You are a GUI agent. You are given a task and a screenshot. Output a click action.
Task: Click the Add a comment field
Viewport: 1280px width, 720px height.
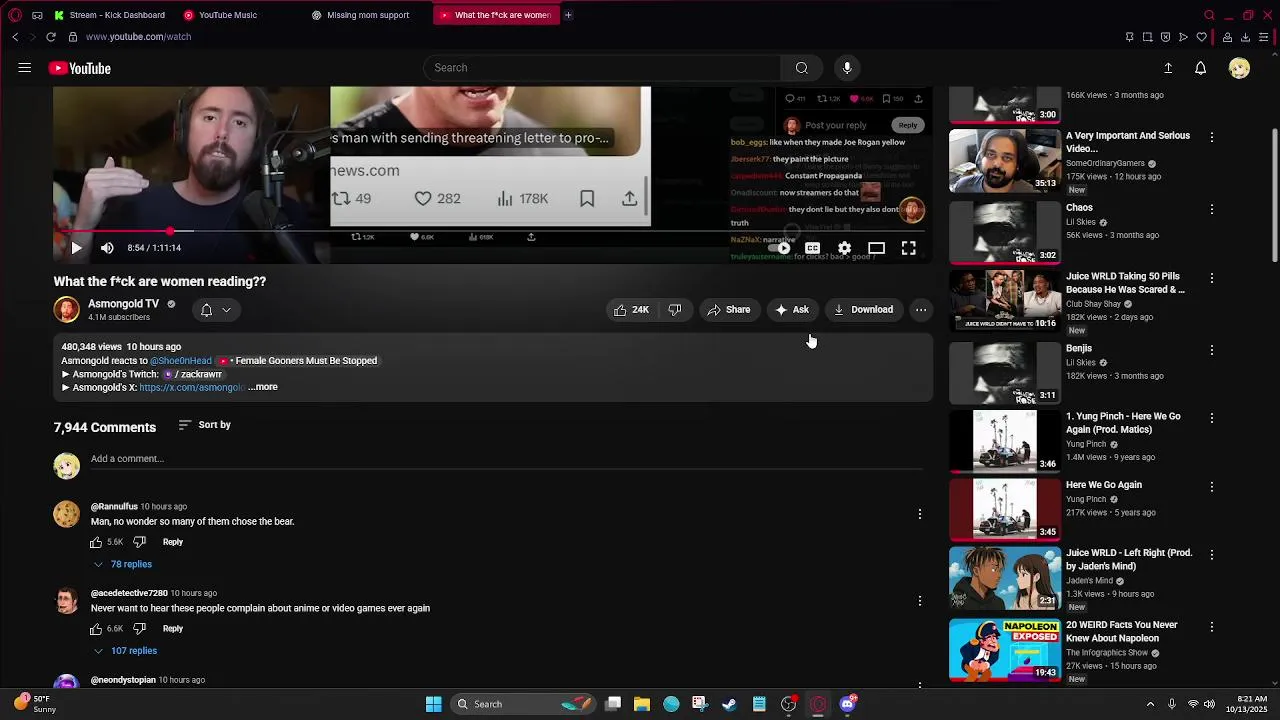click(x=505, y=459)
